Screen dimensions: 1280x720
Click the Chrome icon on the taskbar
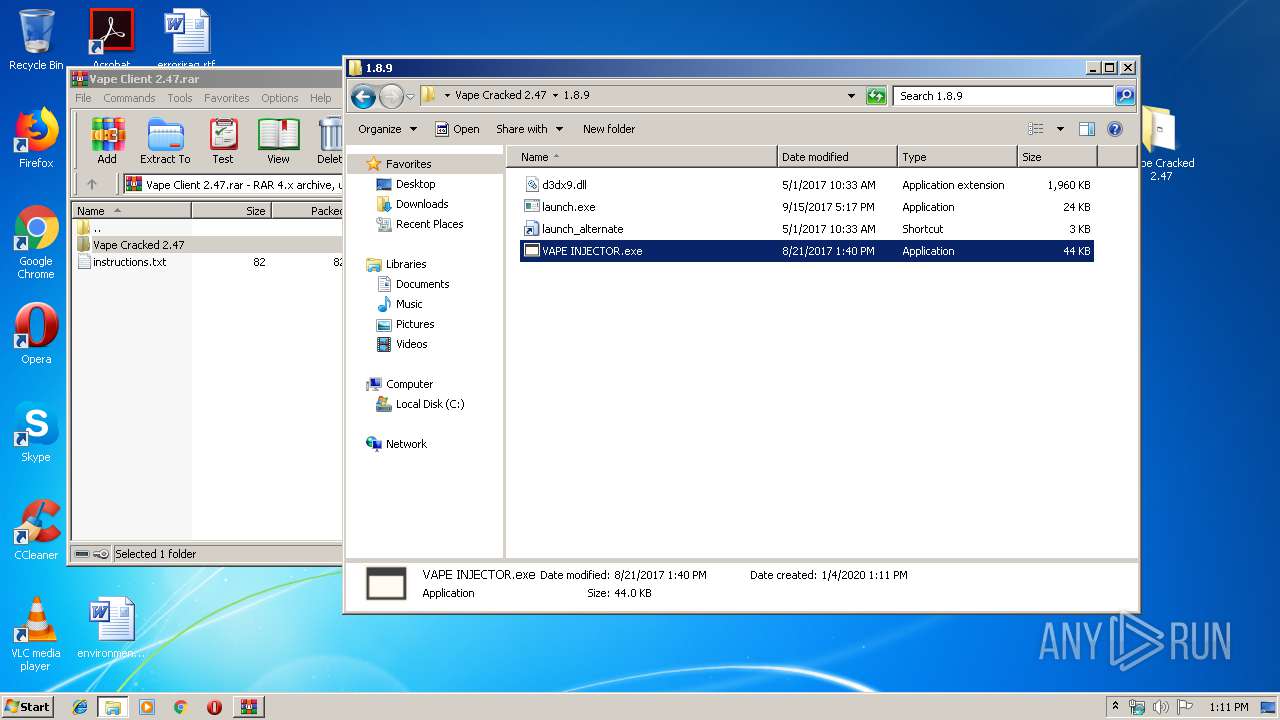[180, 707]
